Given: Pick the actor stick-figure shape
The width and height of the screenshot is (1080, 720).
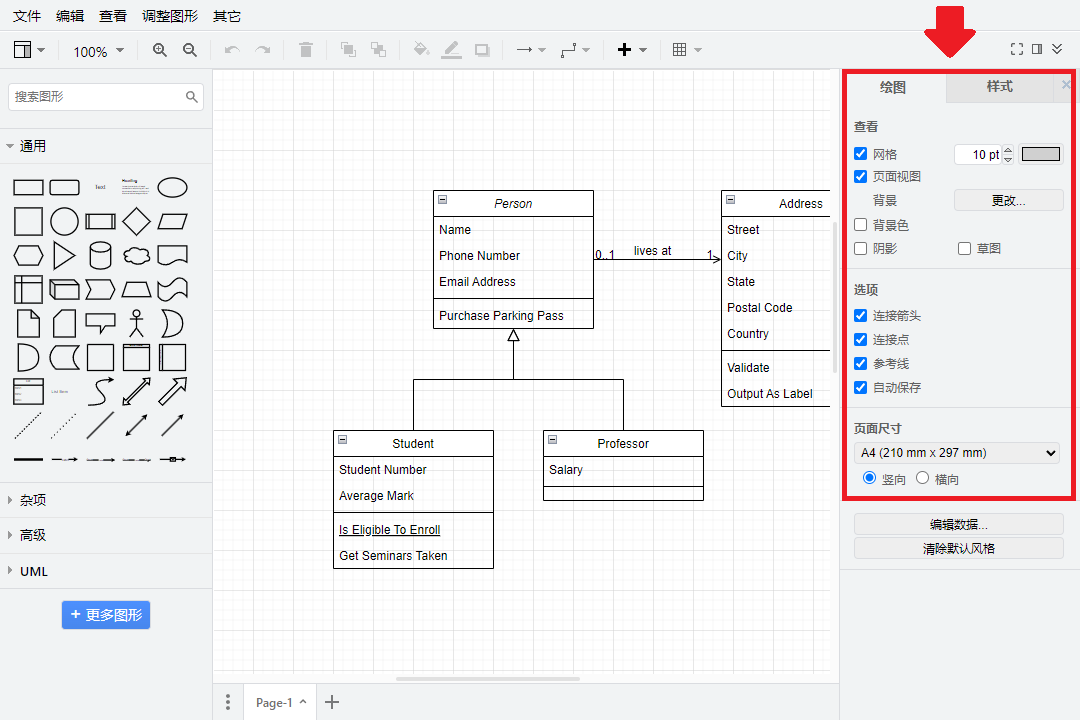Looking at the screenshot, I should [x=136, y=323].
